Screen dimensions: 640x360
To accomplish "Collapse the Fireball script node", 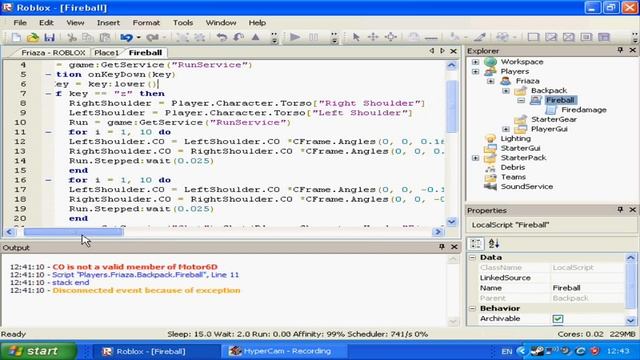I will [x=521, y=100].
